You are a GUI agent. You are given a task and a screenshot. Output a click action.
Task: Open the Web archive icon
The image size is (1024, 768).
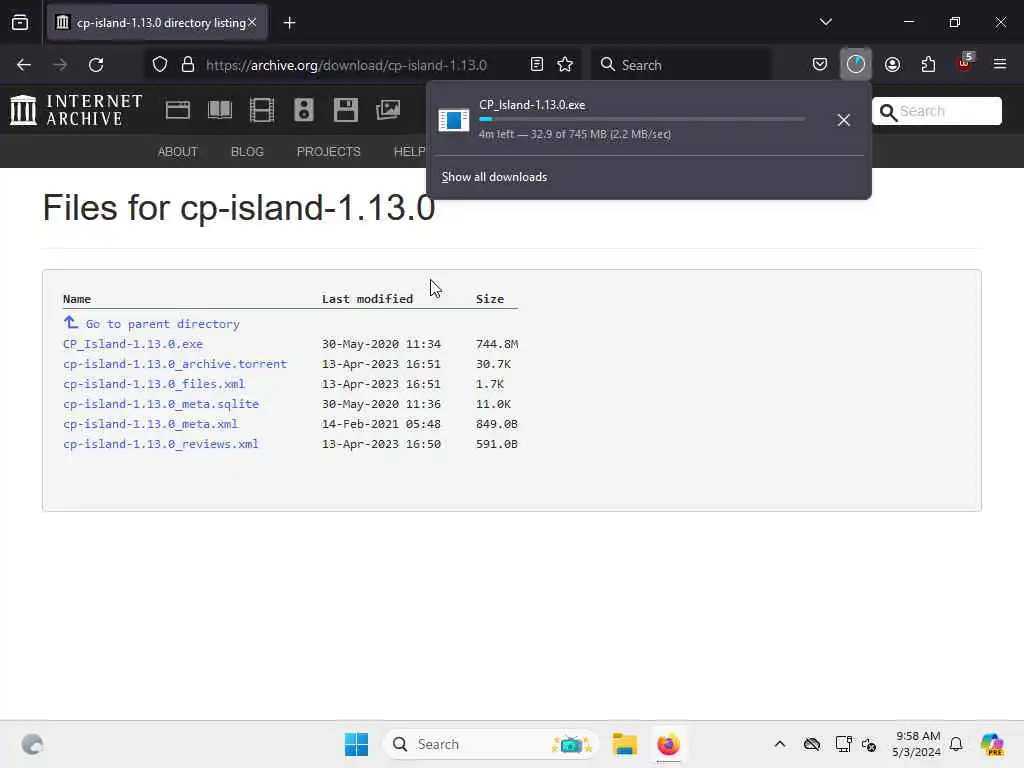pos(178,110)
